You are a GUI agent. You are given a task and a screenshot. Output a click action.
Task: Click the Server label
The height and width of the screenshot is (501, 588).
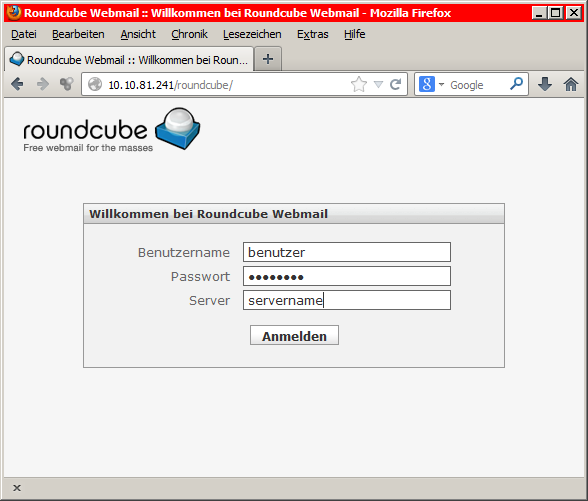click(x=209, y=300)
